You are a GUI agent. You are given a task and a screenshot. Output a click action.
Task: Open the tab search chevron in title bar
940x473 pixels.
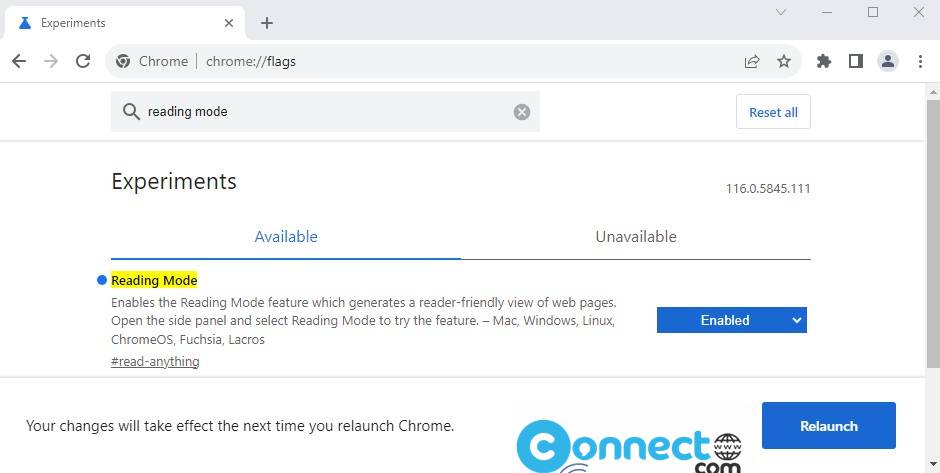(x=781, y=12)
